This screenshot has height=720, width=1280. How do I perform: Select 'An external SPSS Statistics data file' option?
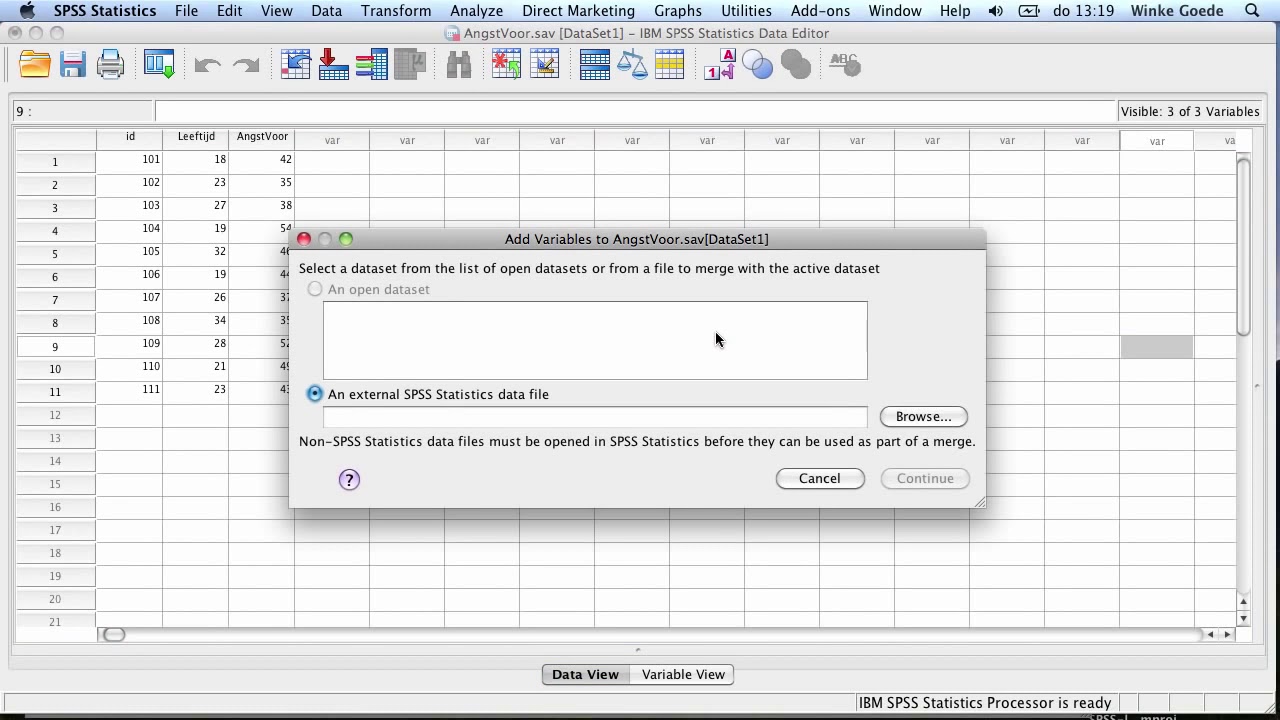315,394
